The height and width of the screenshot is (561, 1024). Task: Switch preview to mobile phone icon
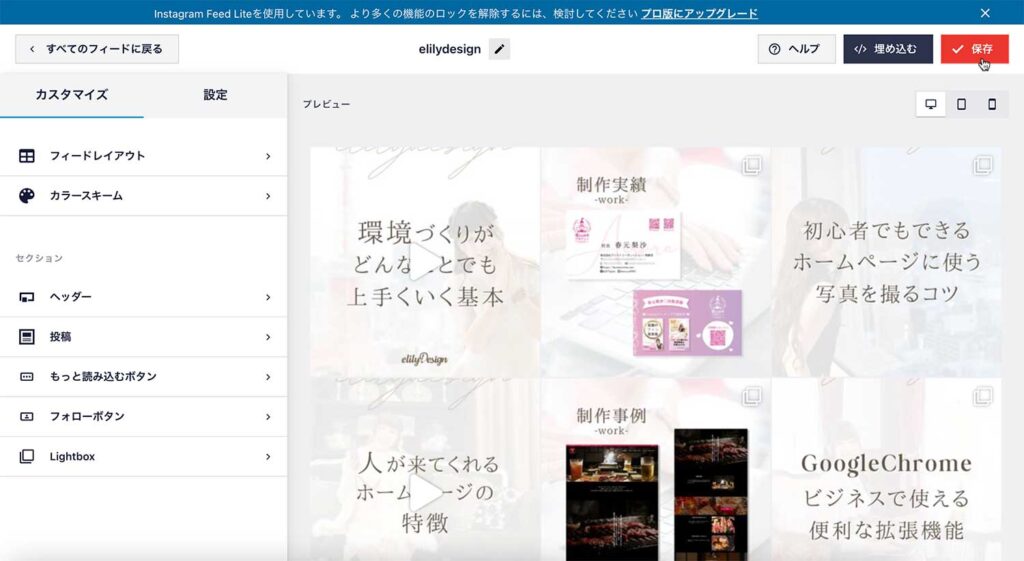pyautogui.click(x=992, y=104)
